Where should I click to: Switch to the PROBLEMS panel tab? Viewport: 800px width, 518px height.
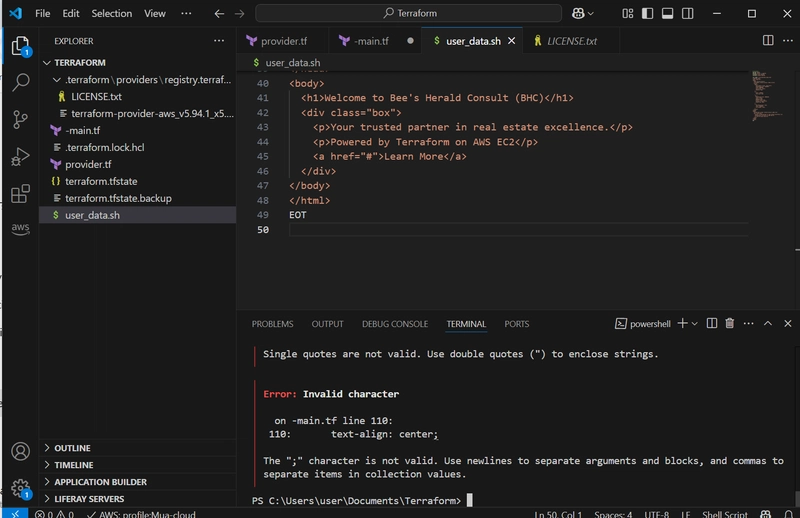click(x=272, y=324)
